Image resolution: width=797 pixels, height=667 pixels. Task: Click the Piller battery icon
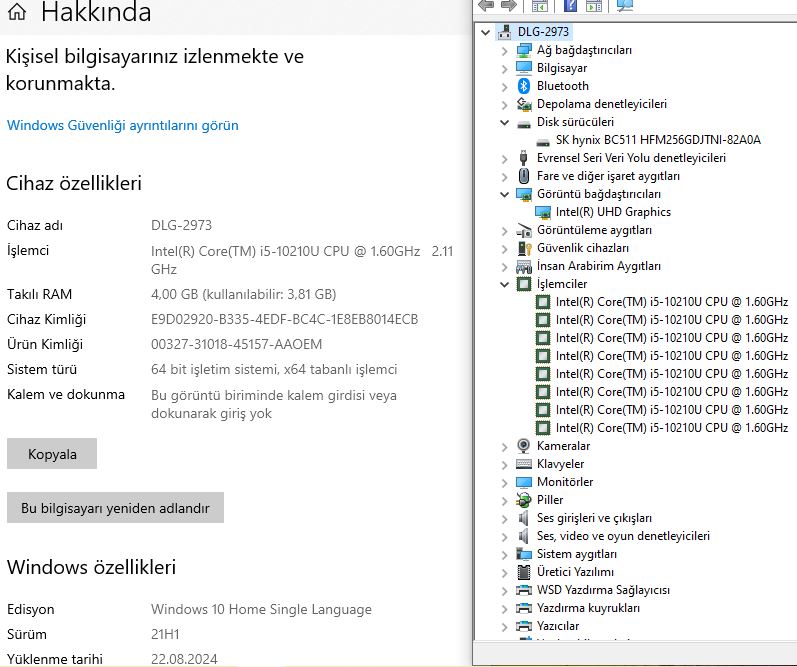(x=524, y=500)
